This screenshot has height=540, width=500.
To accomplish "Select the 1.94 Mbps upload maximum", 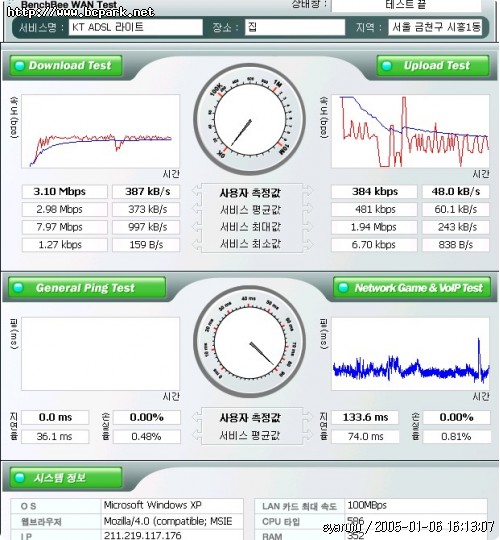I will click(374, 227).
